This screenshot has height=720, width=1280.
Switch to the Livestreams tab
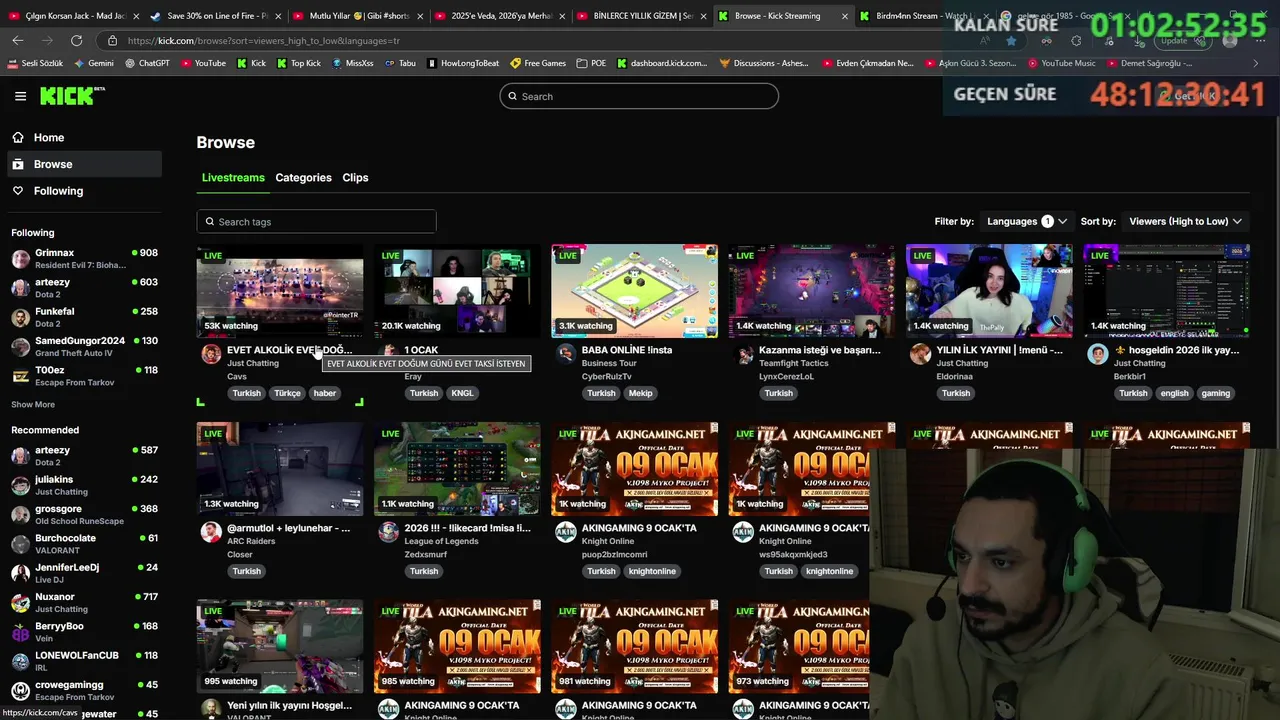point(233,177)
